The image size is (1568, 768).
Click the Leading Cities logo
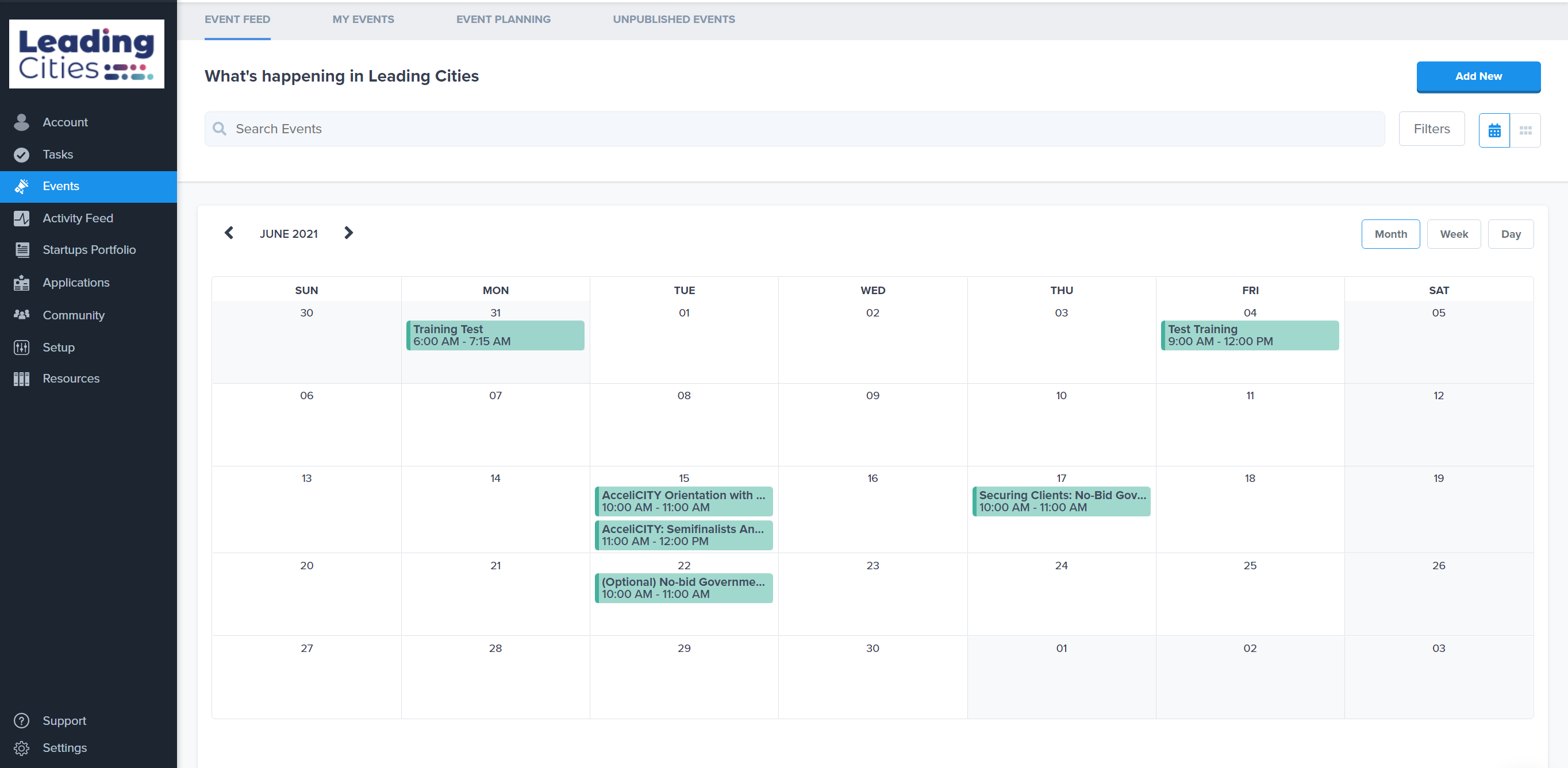(x=86, y=54)
